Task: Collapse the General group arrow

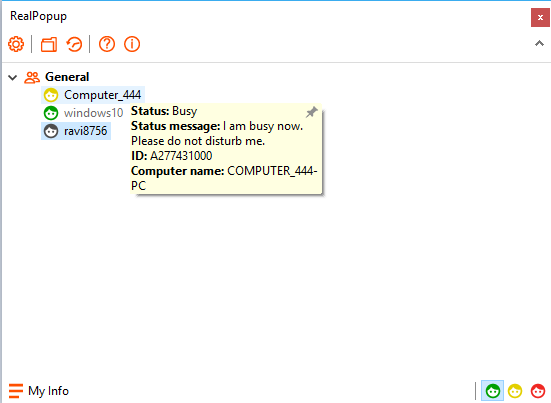Action: (x=13, y=77)
